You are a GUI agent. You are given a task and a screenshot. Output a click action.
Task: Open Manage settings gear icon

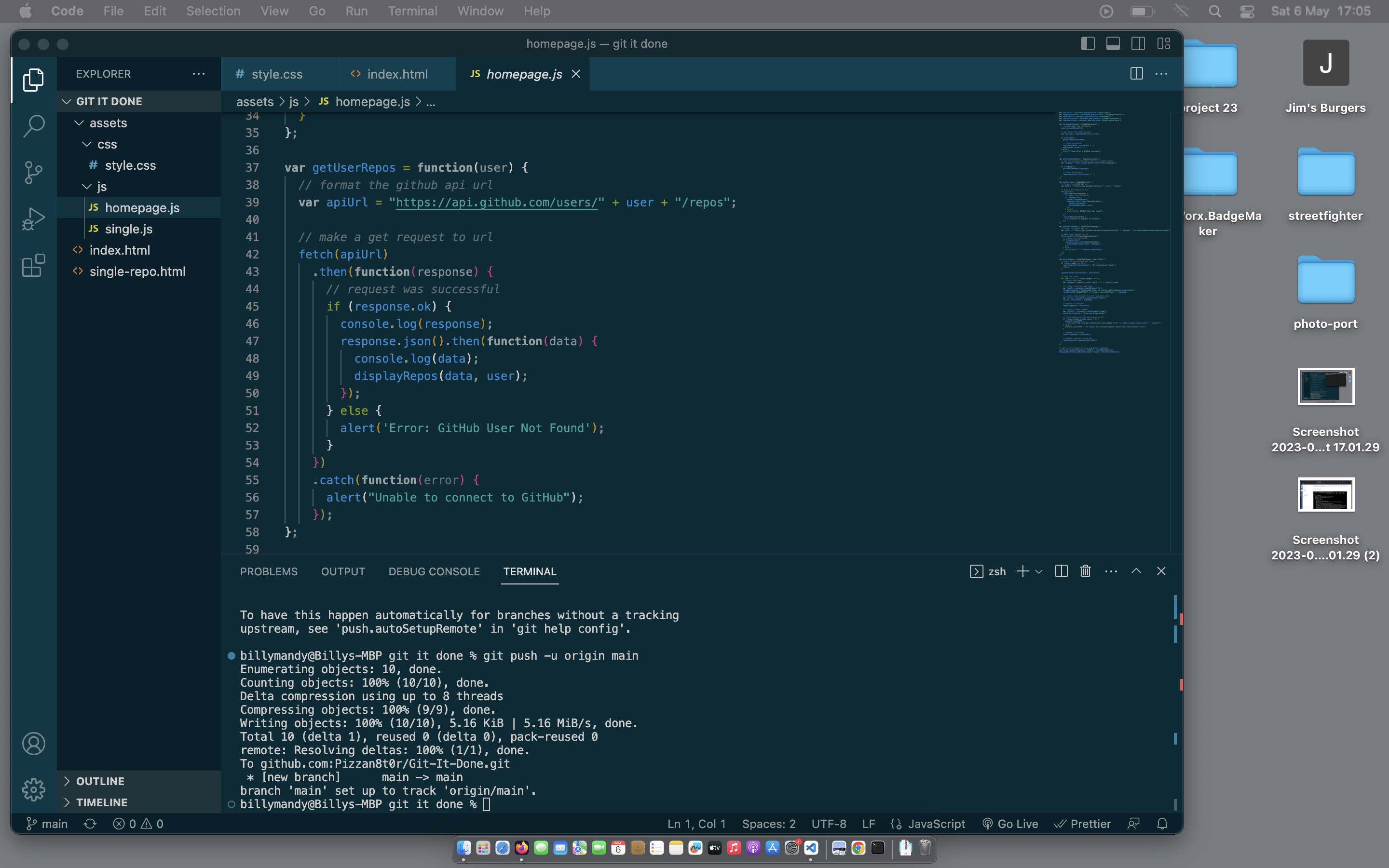pos(33,789)
